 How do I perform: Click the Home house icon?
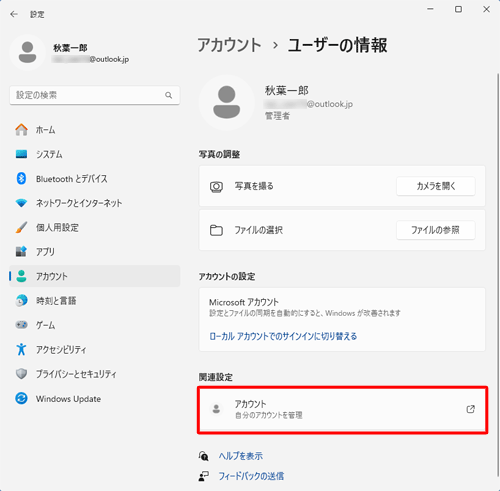pos(21,130)
